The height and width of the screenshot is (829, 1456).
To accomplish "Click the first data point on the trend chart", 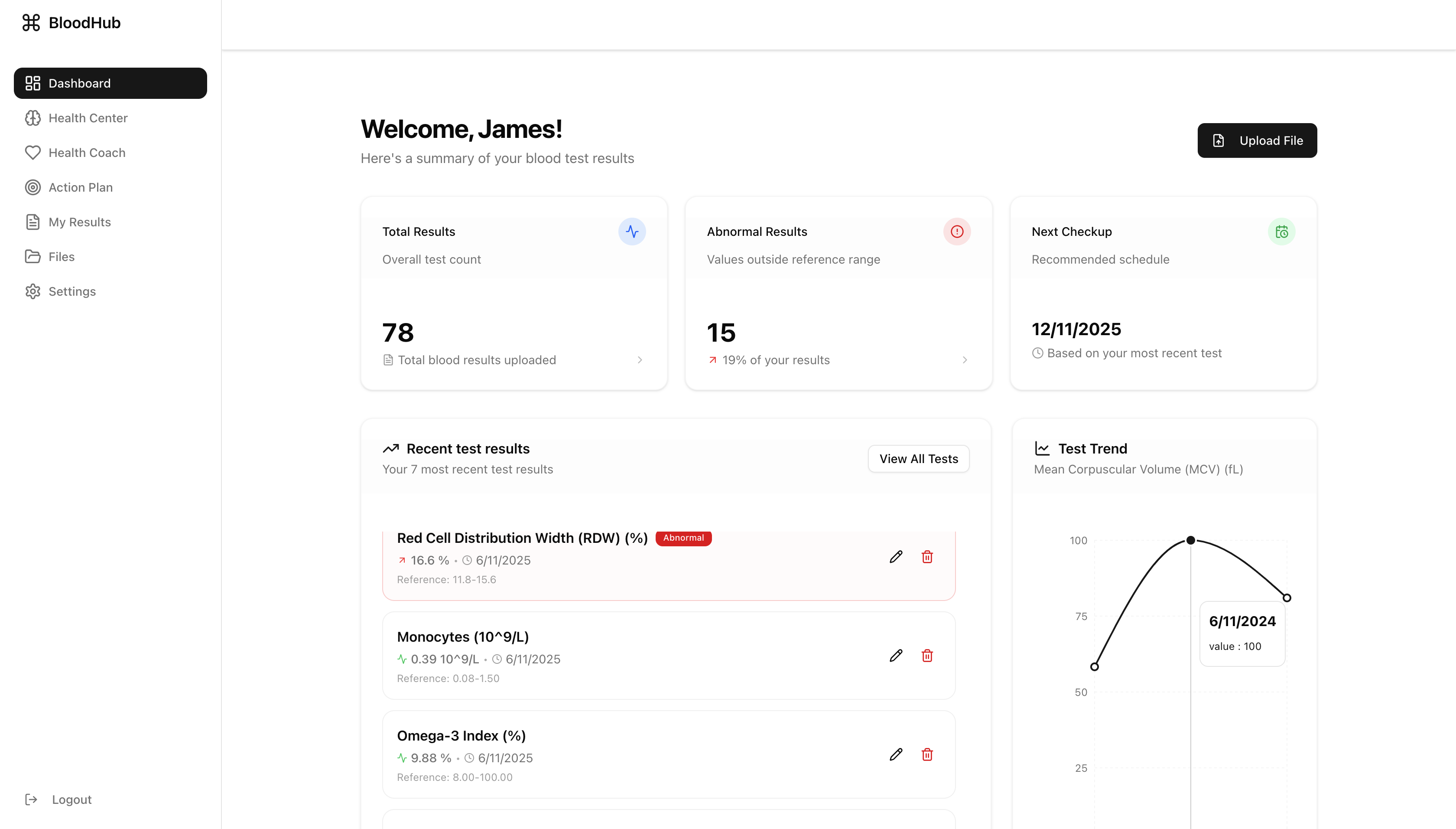I will click(x=1095, y=667).
